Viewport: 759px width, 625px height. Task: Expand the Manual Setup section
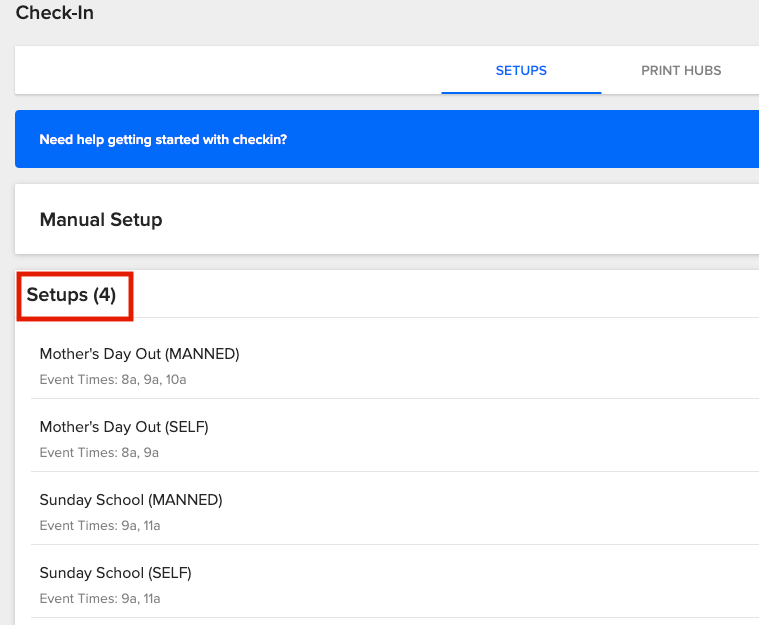tap(101, 219)
